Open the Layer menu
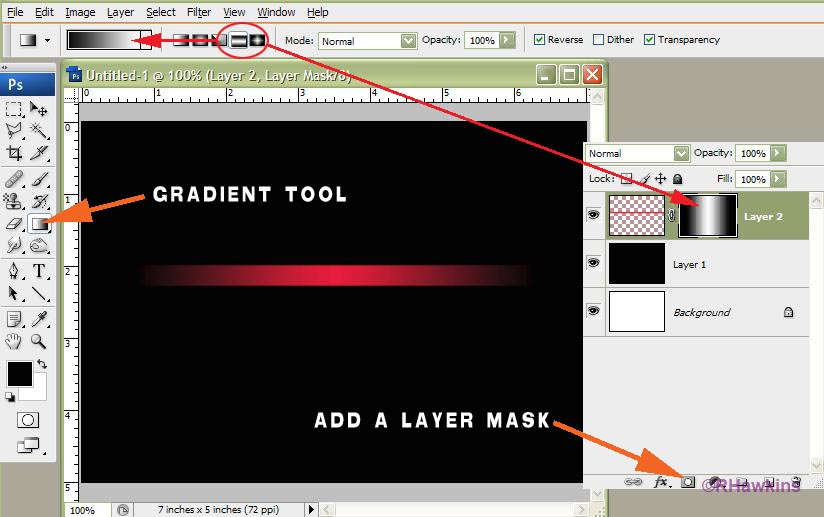The height and width of the screenshot is (517, 824). [x=120, y=12]
